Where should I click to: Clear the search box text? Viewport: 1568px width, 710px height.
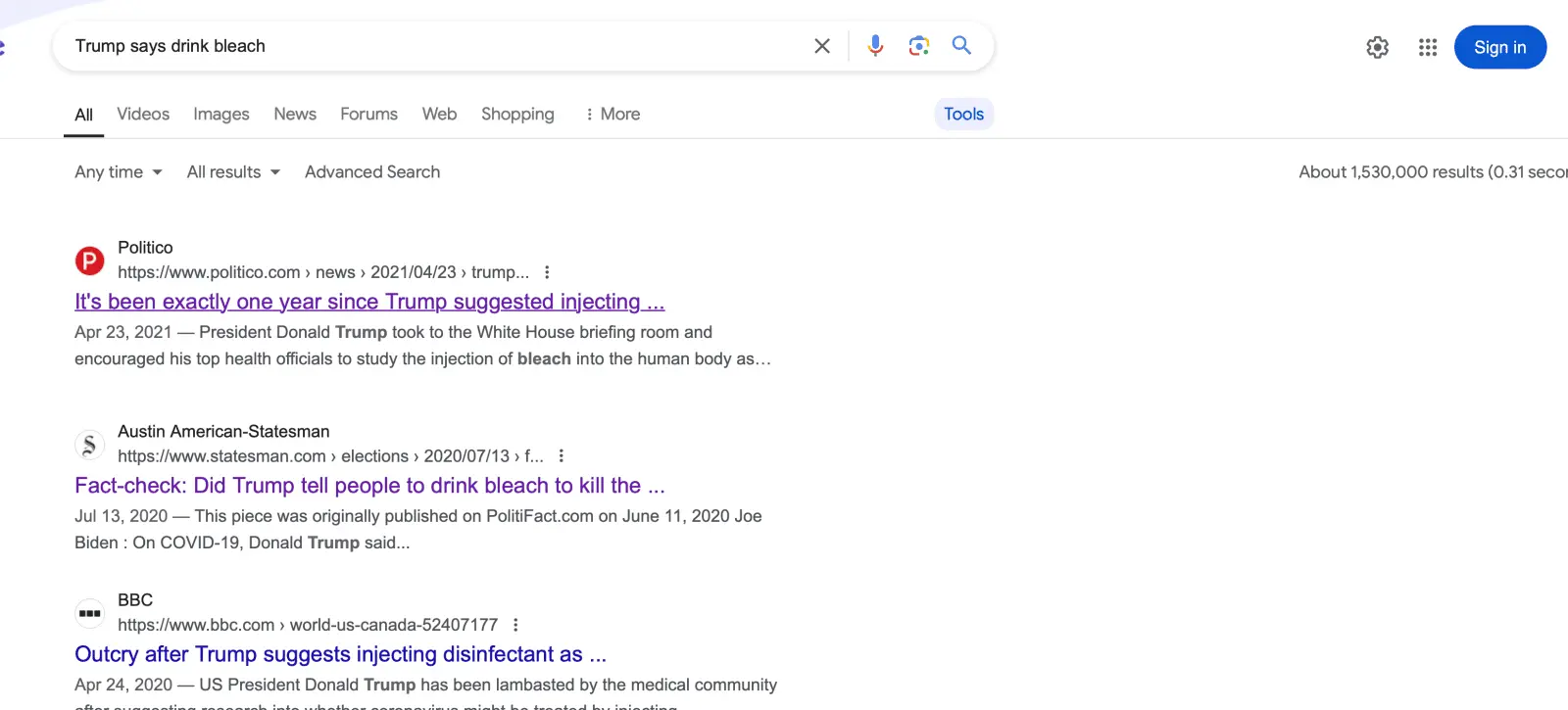[822, 46]
